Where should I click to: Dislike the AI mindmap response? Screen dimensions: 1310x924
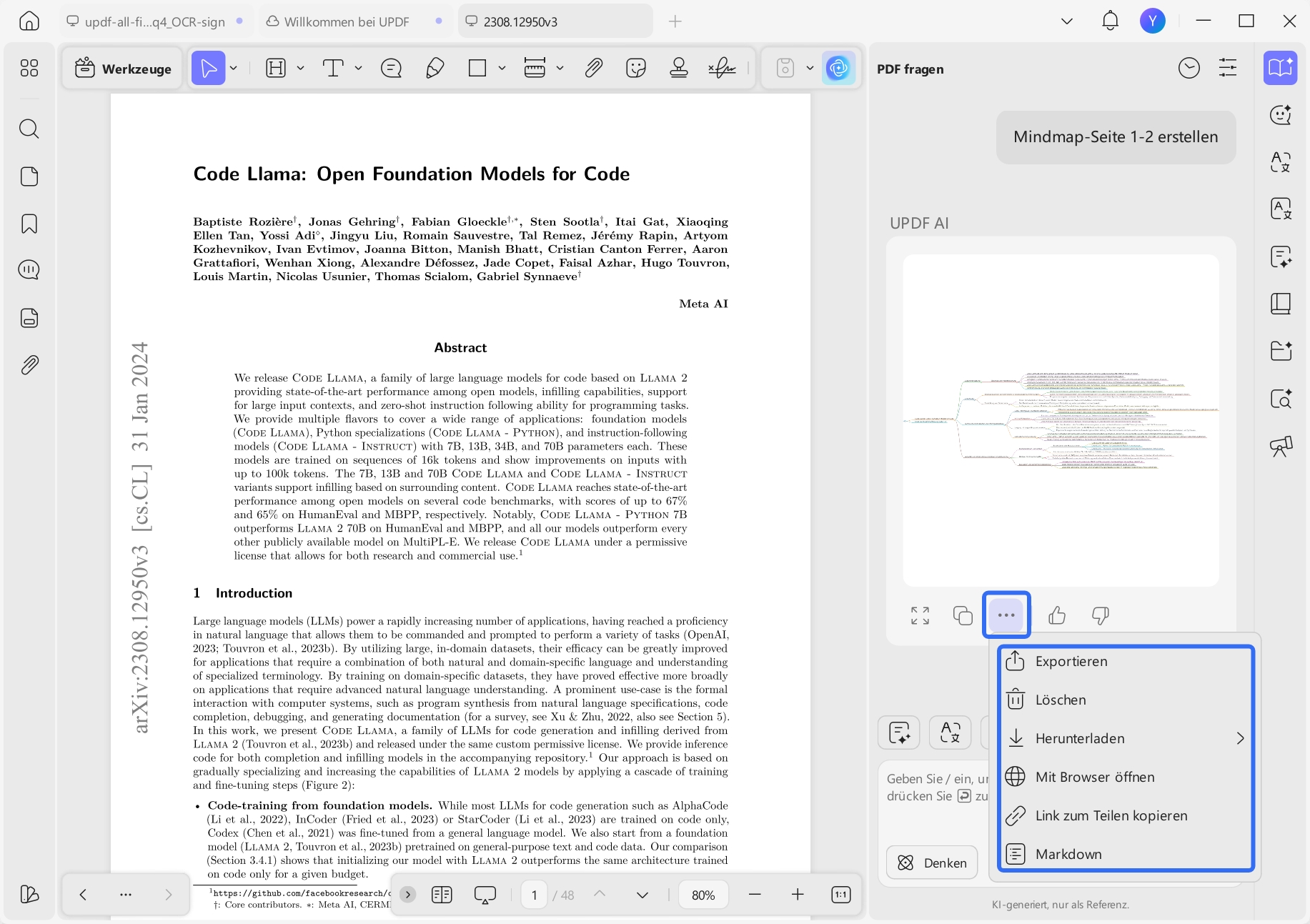tap(1101, 615)
